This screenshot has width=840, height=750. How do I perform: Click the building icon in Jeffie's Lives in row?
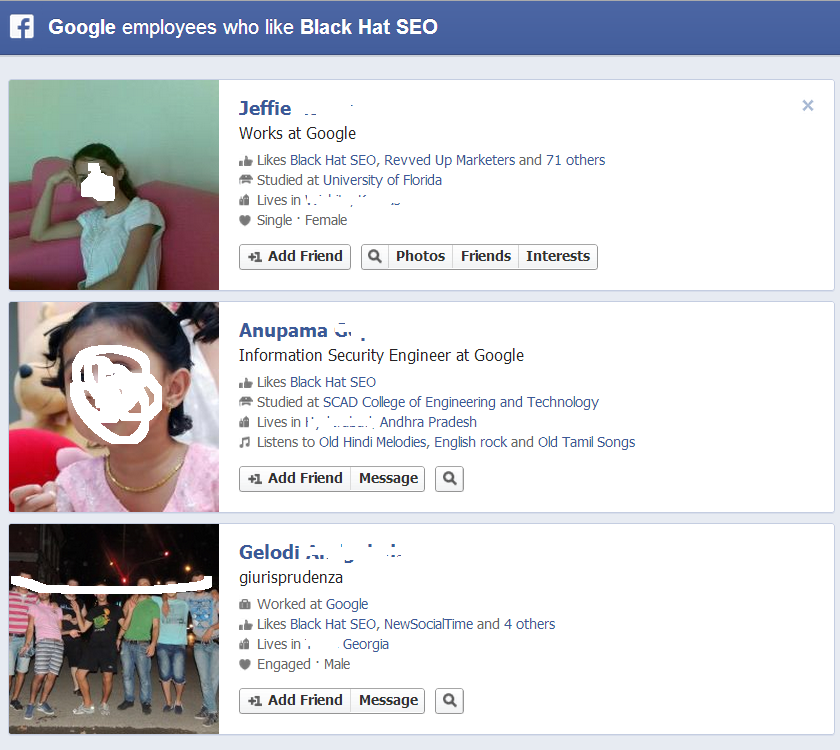coord(244,200)
